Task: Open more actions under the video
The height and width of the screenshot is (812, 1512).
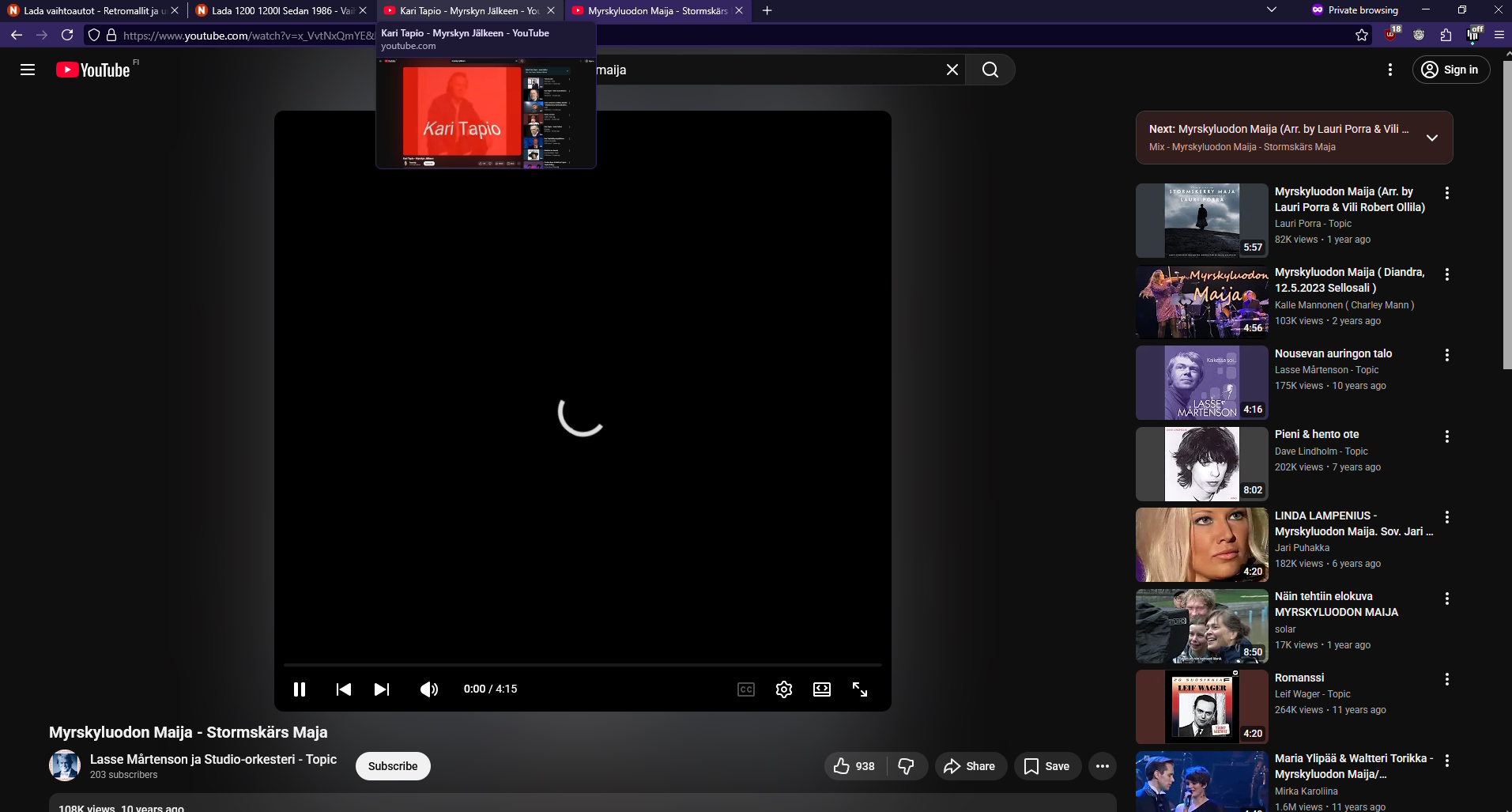Action: click(x=1103, y=766)
